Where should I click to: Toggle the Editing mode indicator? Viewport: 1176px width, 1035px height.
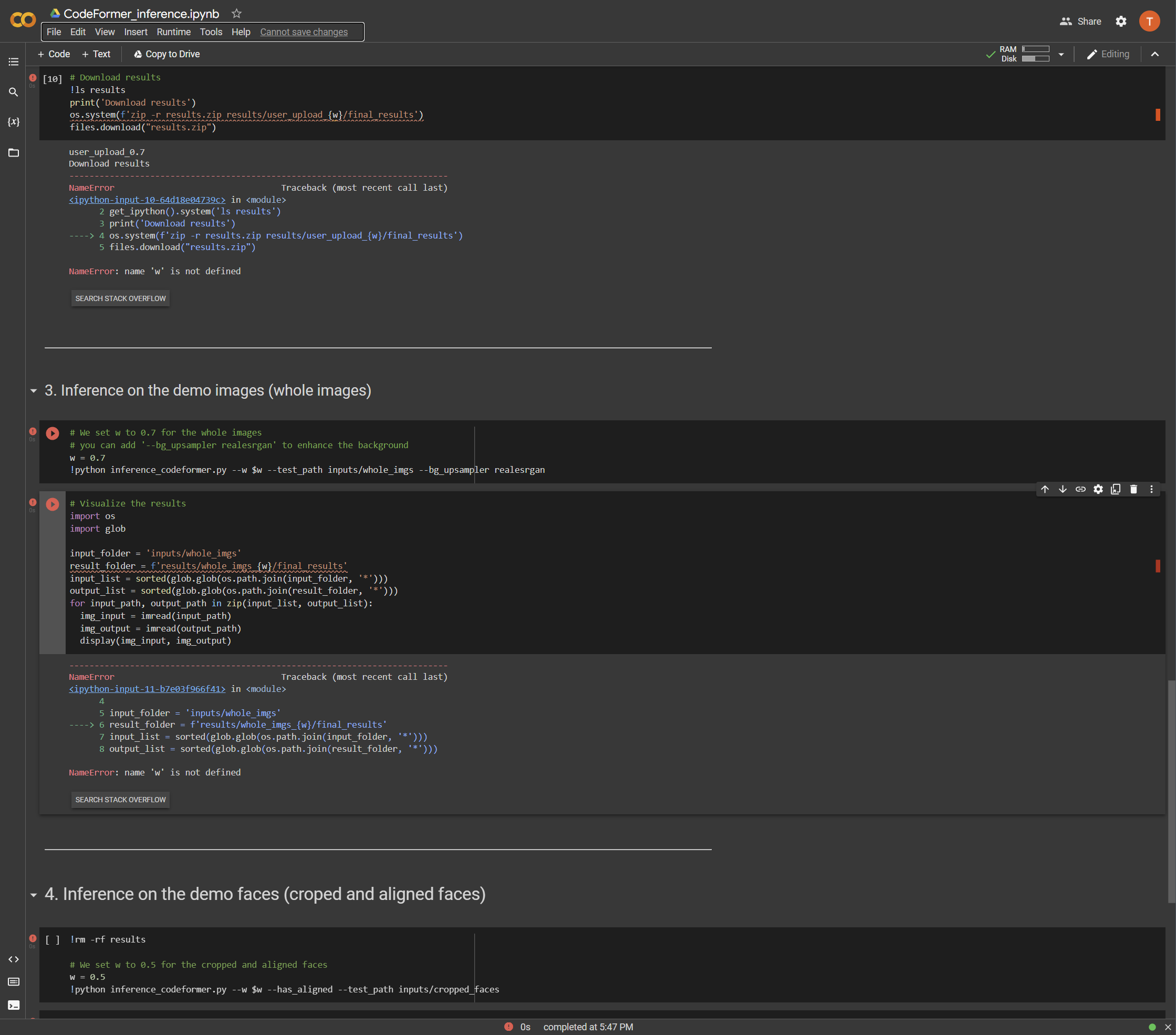[x=1108, y=54]
